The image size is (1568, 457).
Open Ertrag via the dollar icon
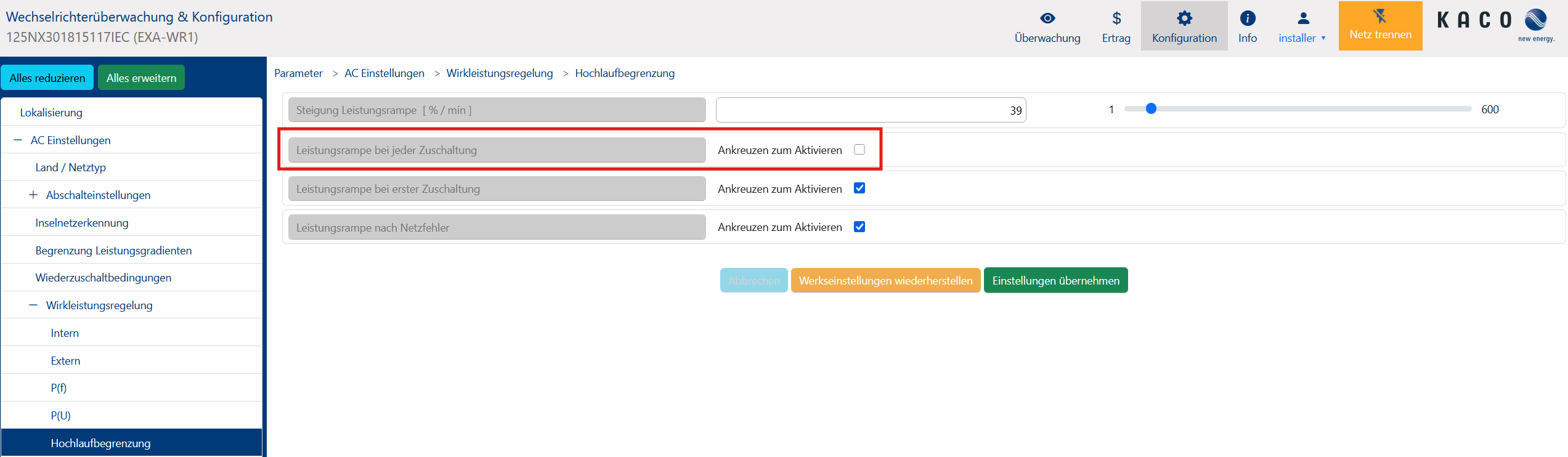coord(1116,18)
